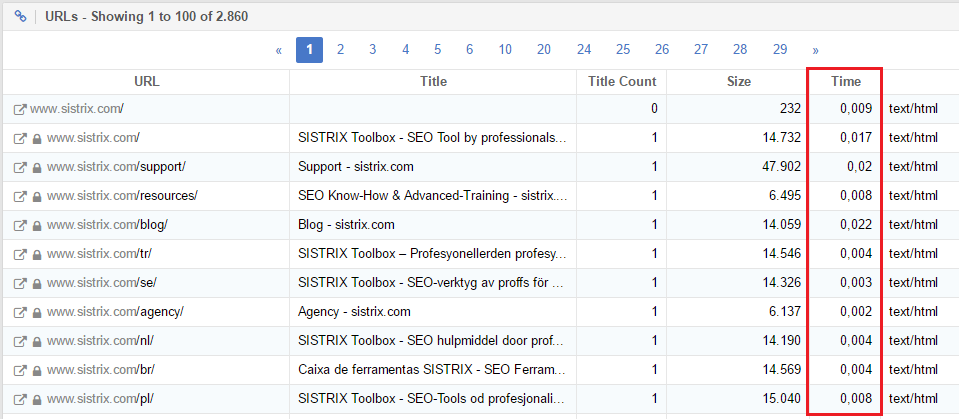Jump to page 29

pos(780,50)
